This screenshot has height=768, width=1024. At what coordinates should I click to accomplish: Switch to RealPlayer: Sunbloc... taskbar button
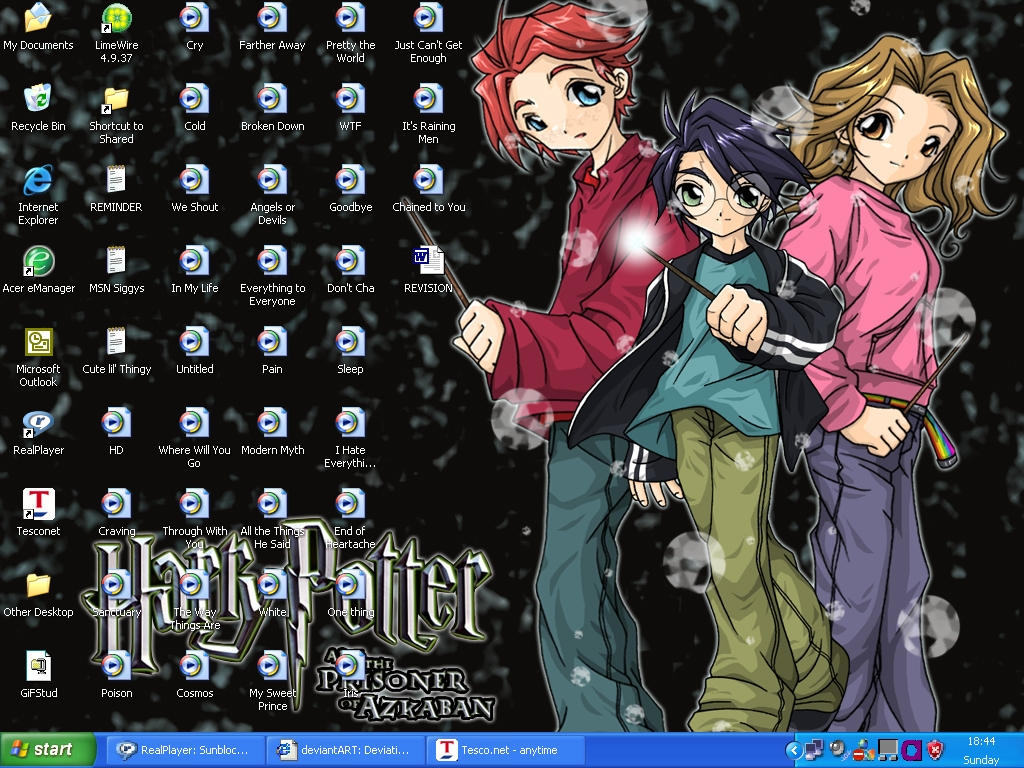(x=185, y=750)
